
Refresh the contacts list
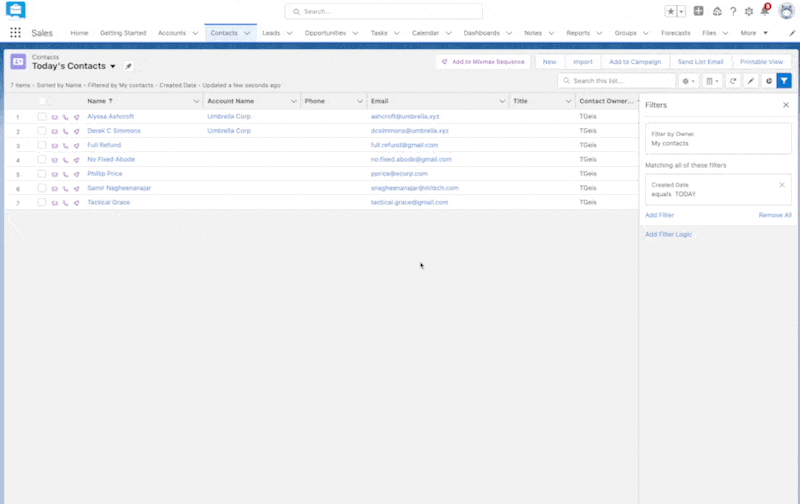[x=733, y=81]
